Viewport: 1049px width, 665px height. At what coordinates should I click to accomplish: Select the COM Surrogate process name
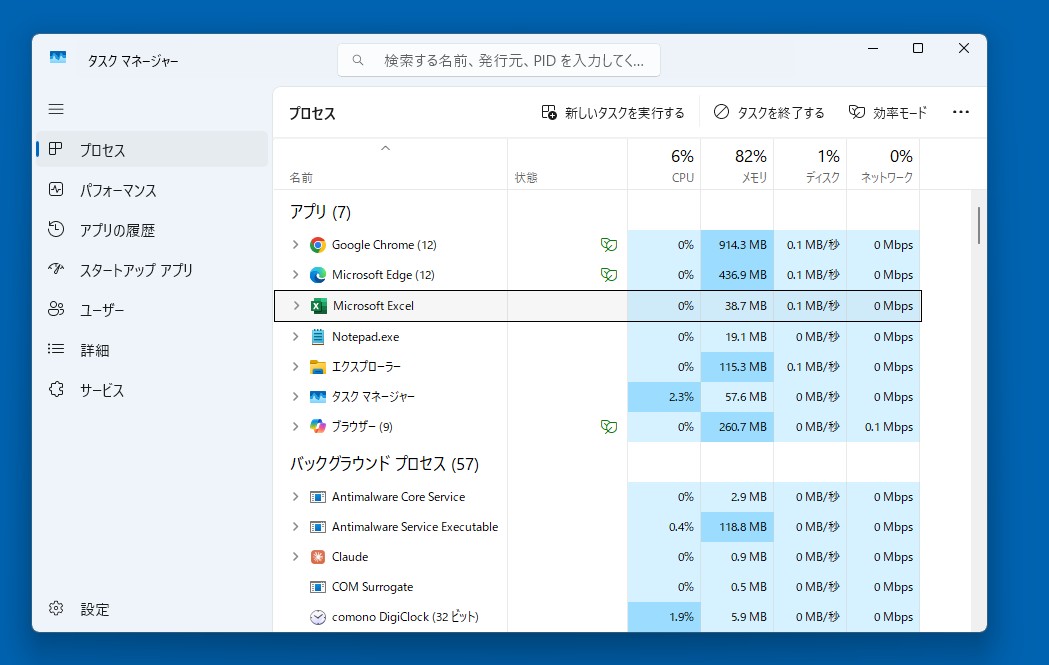pos(373,587)
